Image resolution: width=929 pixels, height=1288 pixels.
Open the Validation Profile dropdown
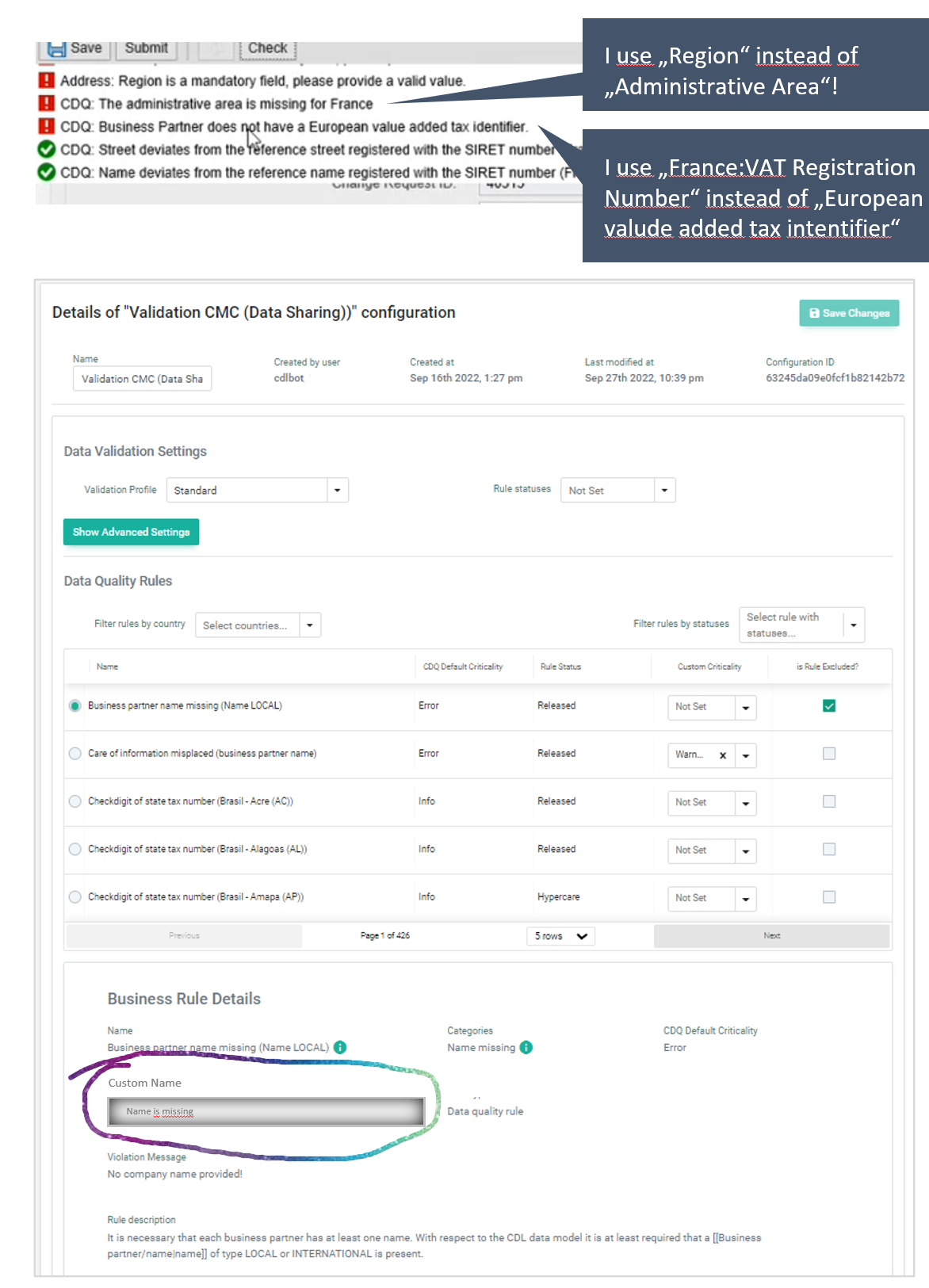[x=337, y=491]
